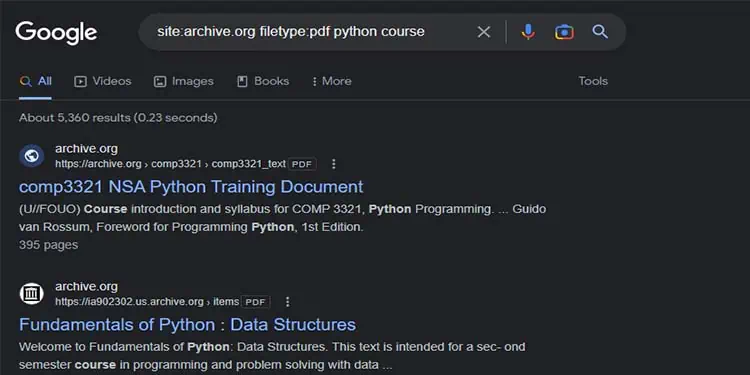Click the Videos tab play icon
This screenshot has height=375, width=750.
click(80, 82)
